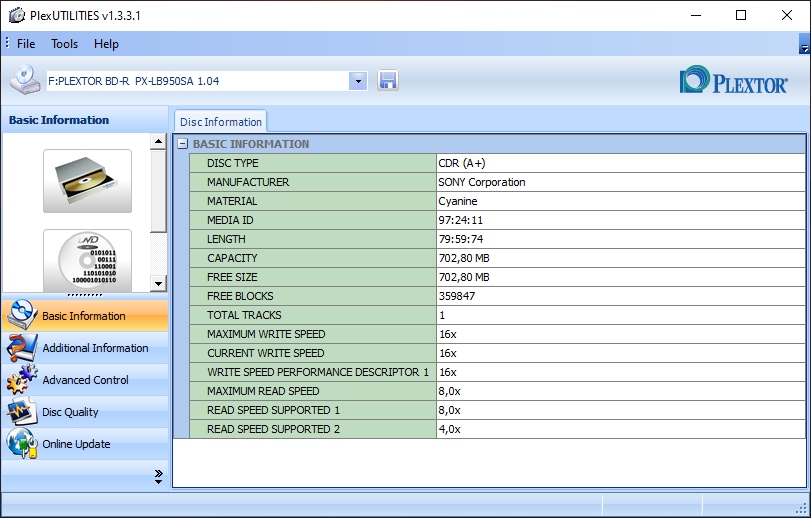The image size is (811, 518).
Task: Click the sidebar scrollbar down arrow
Action: click(x=158, y=283)
